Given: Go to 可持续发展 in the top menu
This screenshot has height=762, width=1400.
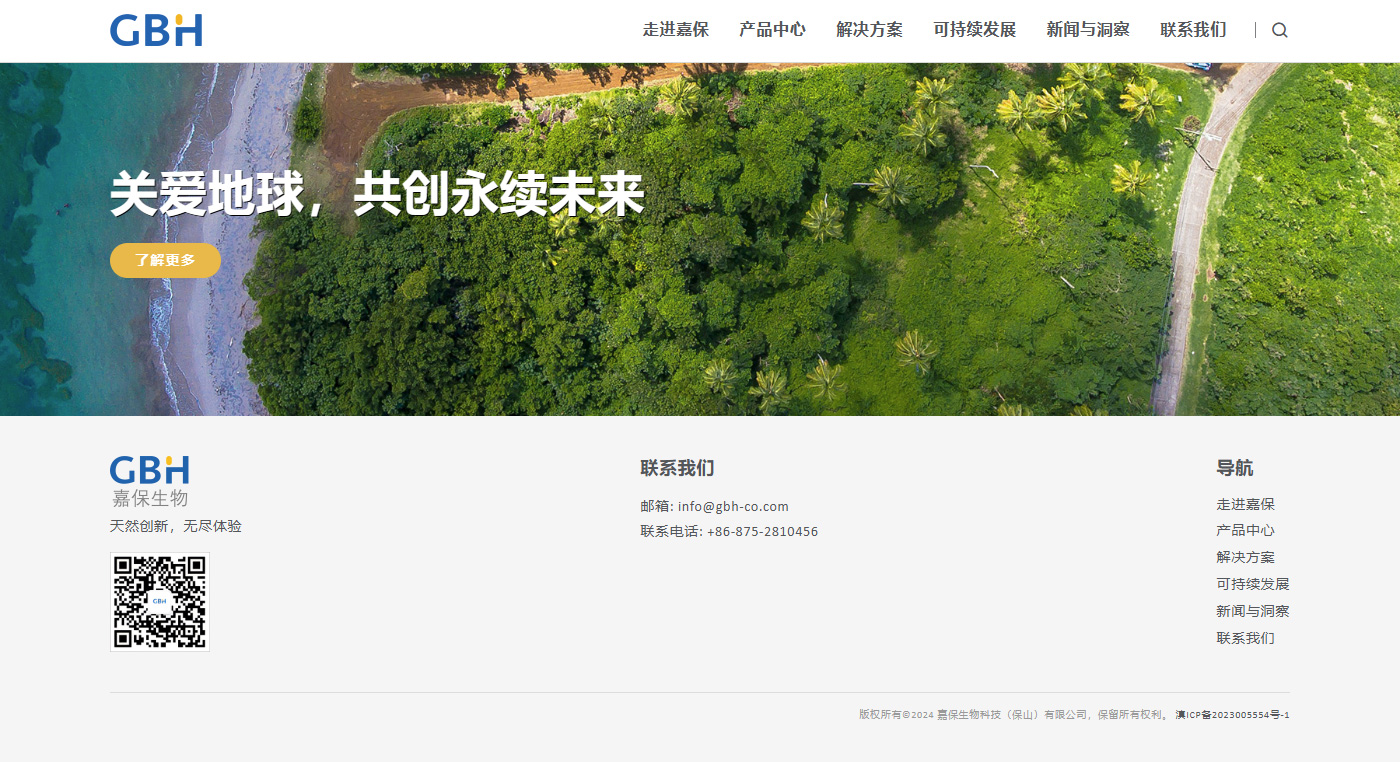Looking at the screenshot, I should [974, 30].
